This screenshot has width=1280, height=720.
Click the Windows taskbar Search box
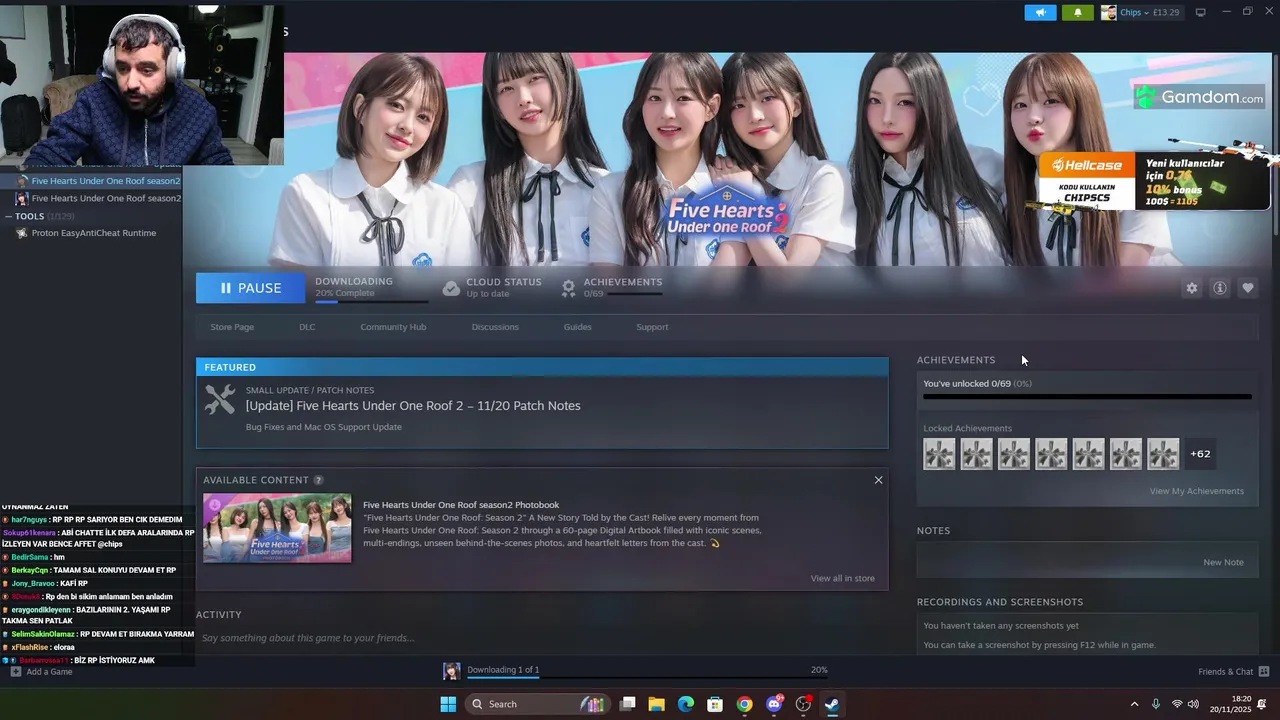[537, 704]
